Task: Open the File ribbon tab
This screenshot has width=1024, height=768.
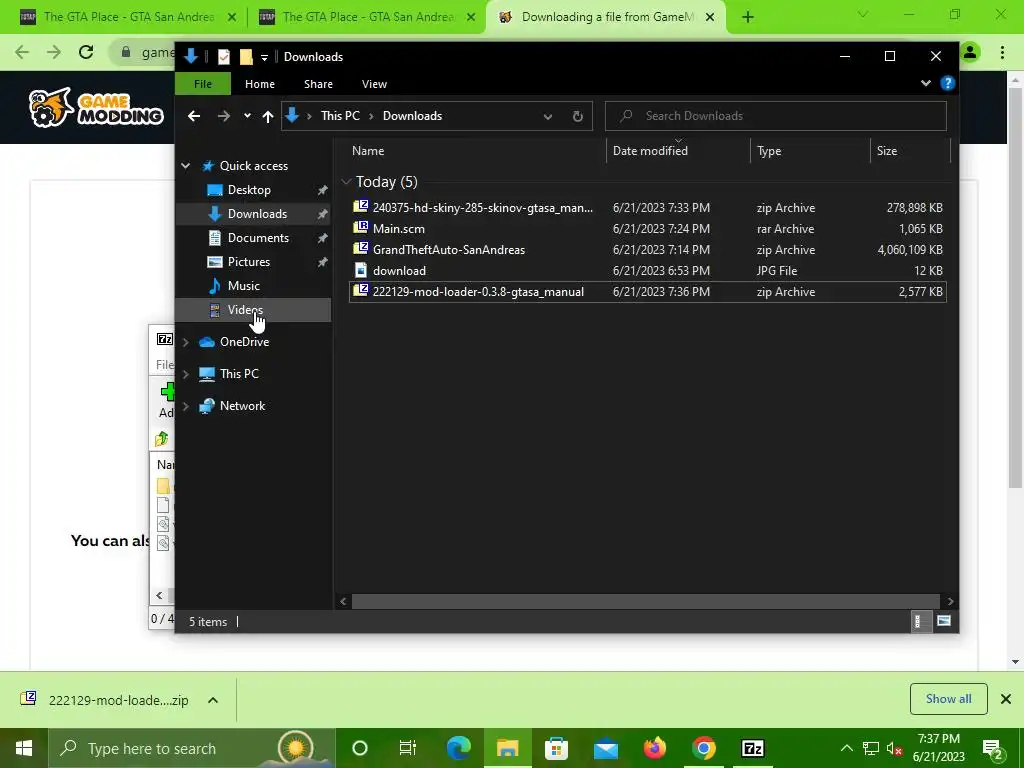Action: click(x=202, y=84)
